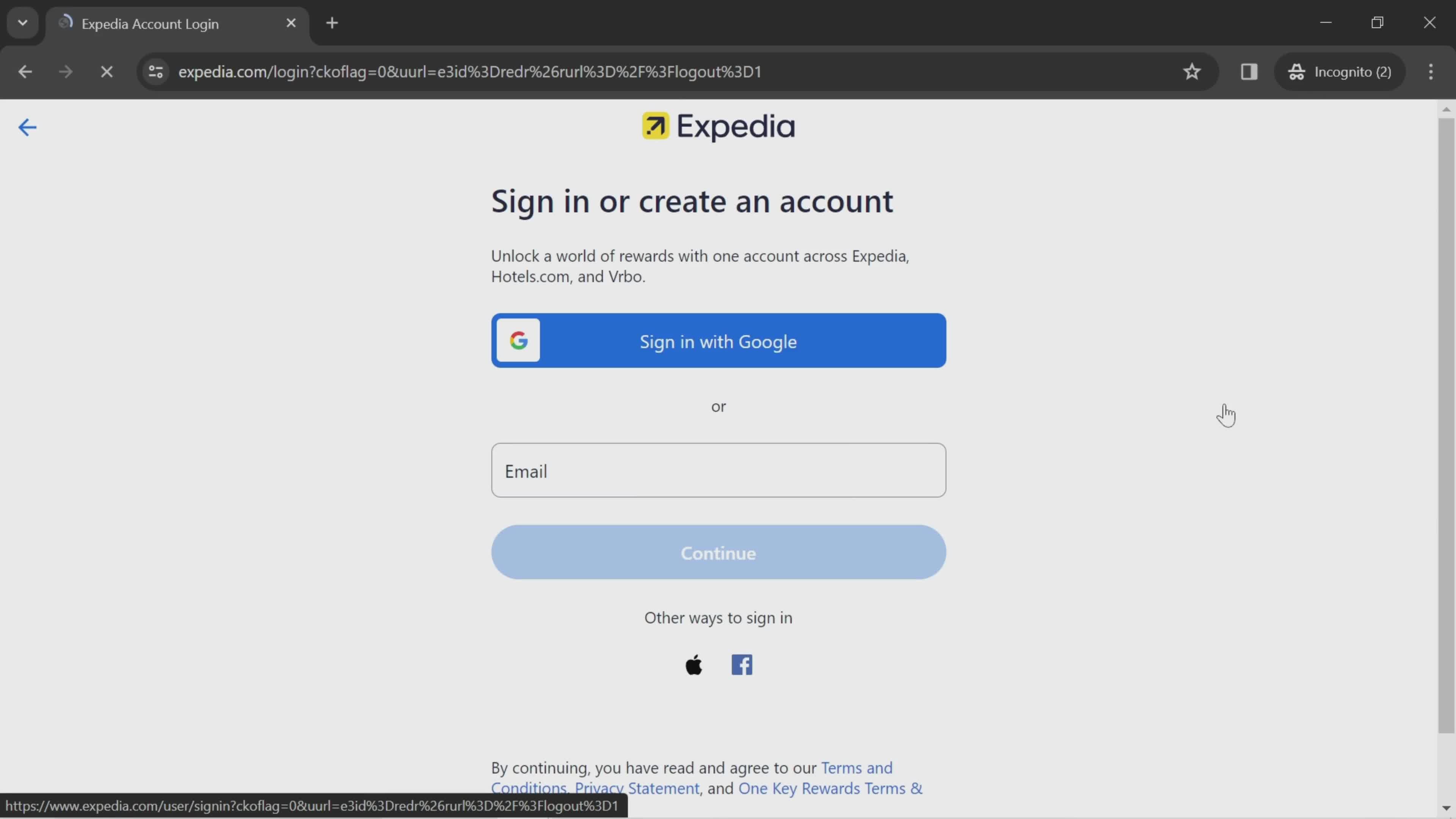
Task: Click the blue back arrow on page
Action: point(27,127)
